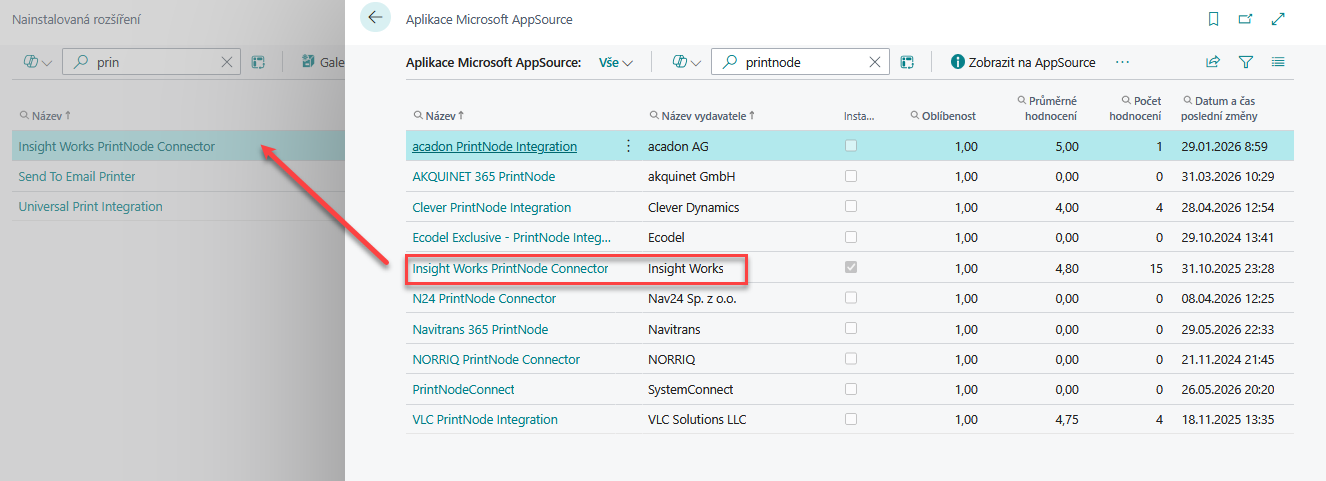This screenshot has width=1326, height=481.
Task: Open row menu for acadon PrintNode Integration
Action: [x=628, y=146]
